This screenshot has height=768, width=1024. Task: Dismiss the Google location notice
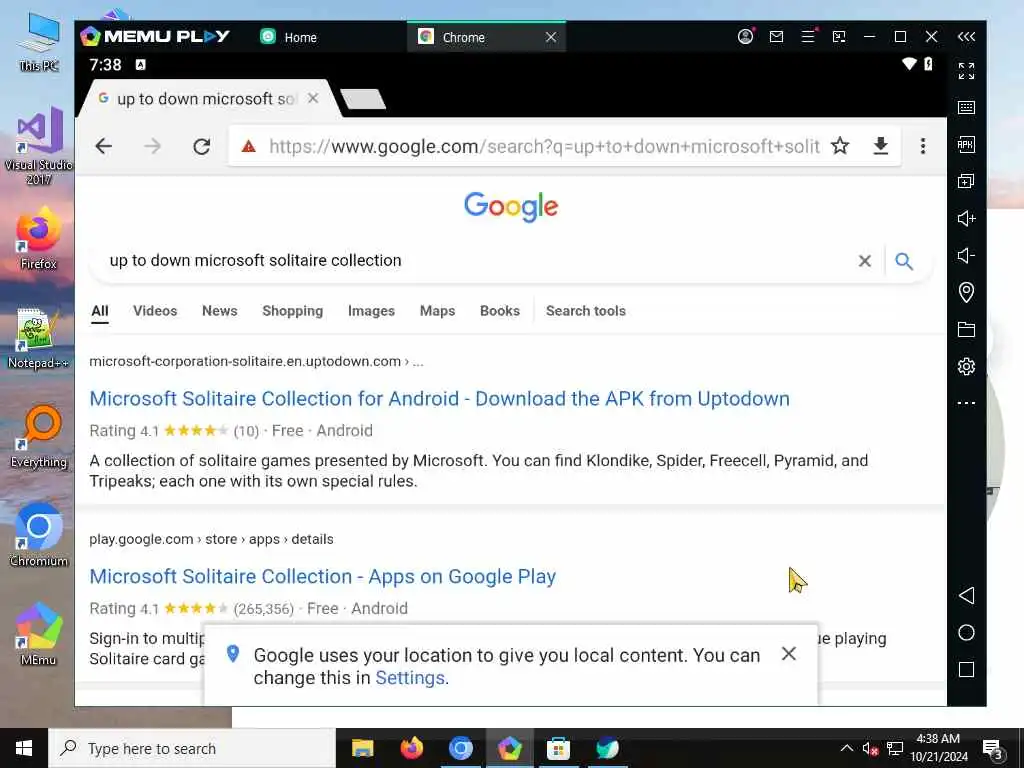pos(789,654)
